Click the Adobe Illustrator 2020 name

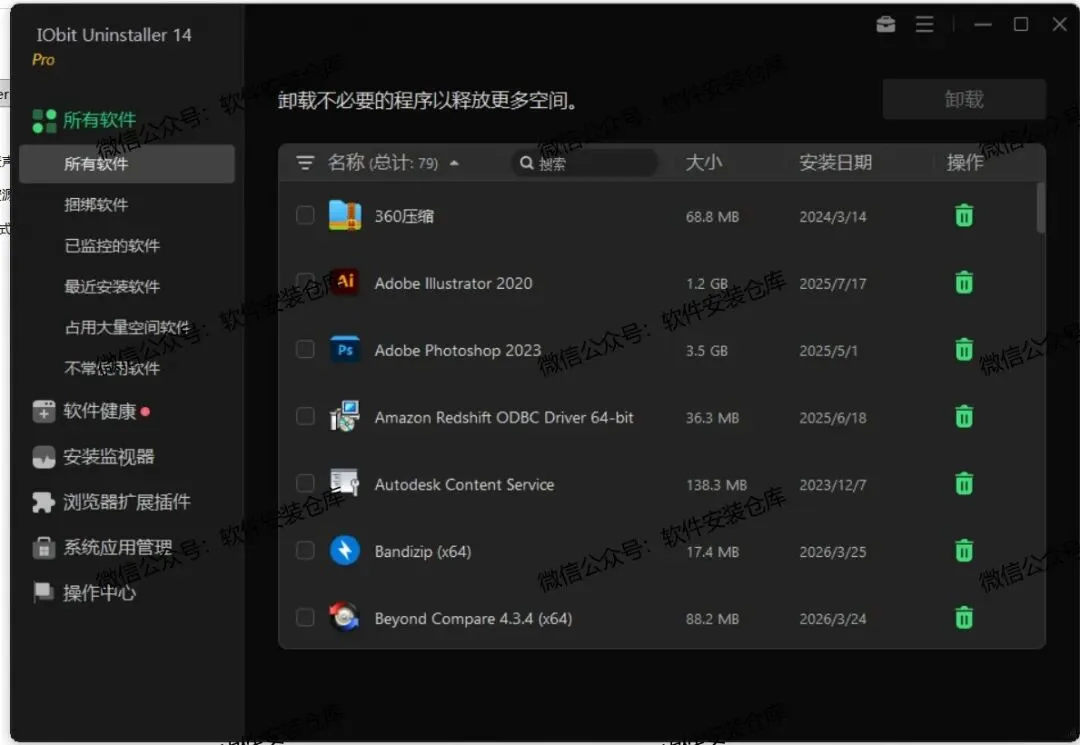(453, 283)
